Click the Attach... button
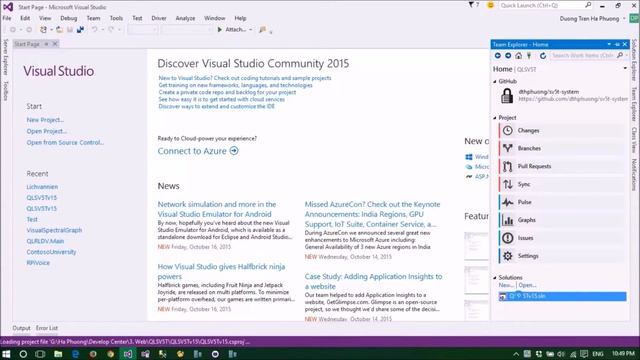The image size is (640, 360). [x=232, y=30]
